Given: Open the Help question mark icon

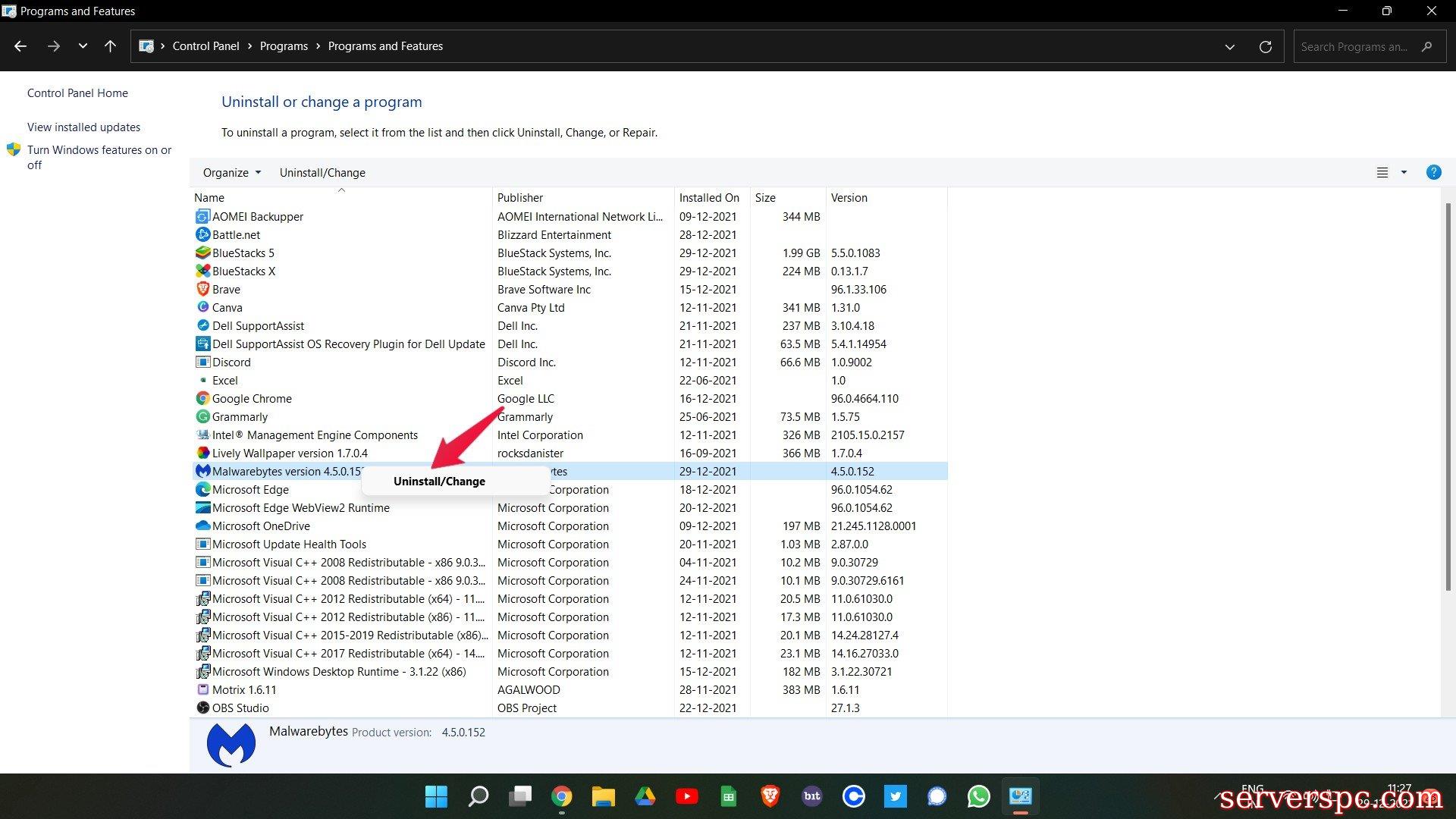Looking at the screenshot, I should 1433,172.
